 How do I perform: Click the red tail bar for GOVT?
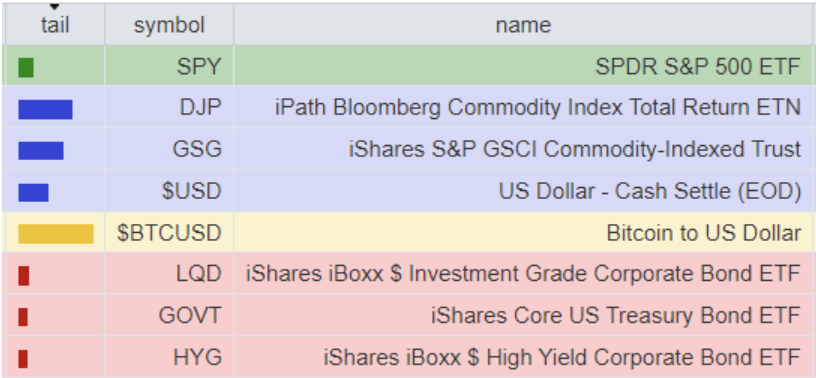coord(23,317)
